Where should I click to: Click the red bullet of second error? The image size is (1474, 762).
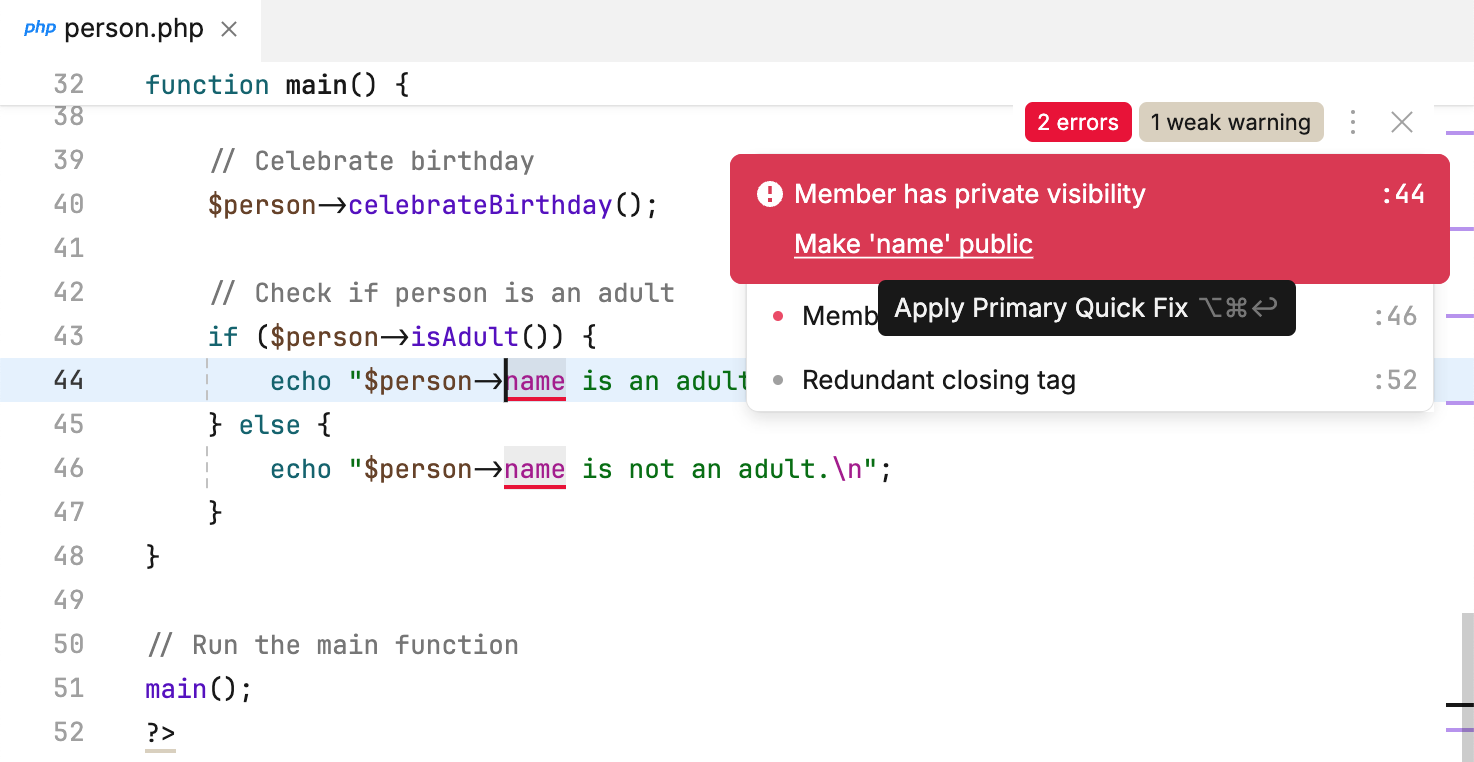778,317
